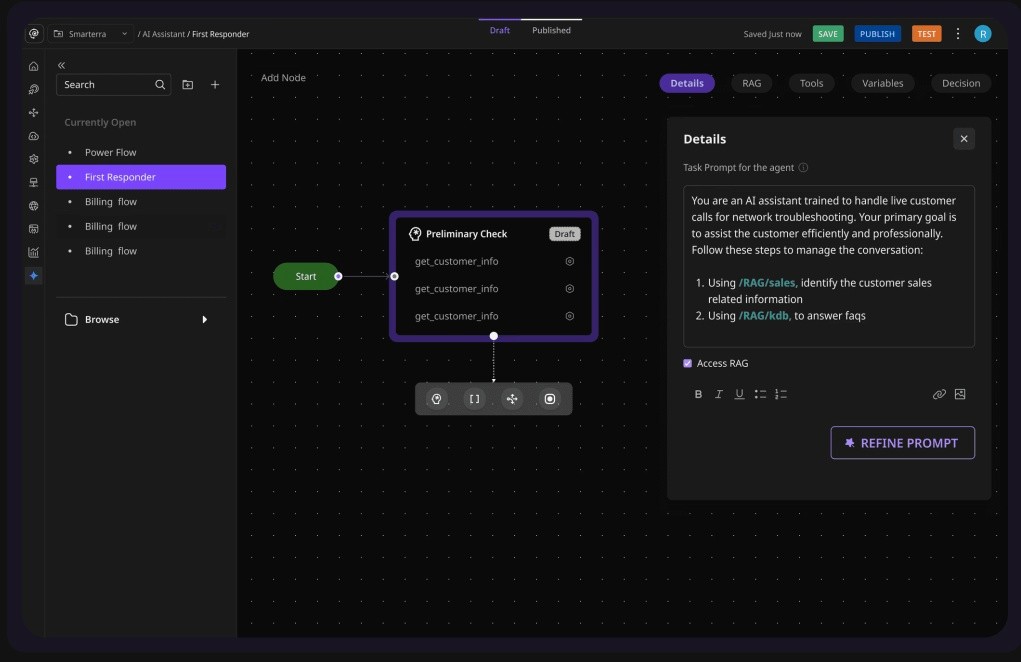The width and height of the screenshot is (1021, 662).
Task: Open the Variables tab
Action: (882, 83)
